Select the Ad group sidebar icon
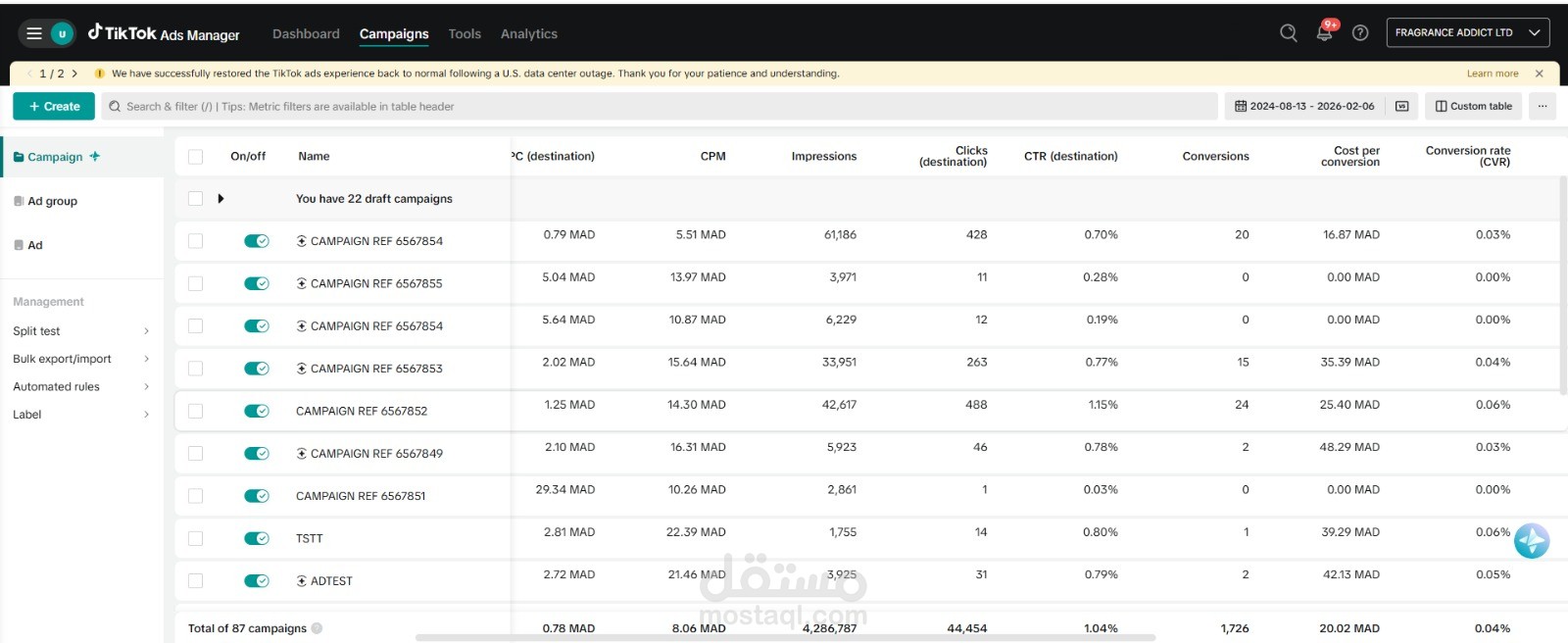 click(x=19, y=201)
